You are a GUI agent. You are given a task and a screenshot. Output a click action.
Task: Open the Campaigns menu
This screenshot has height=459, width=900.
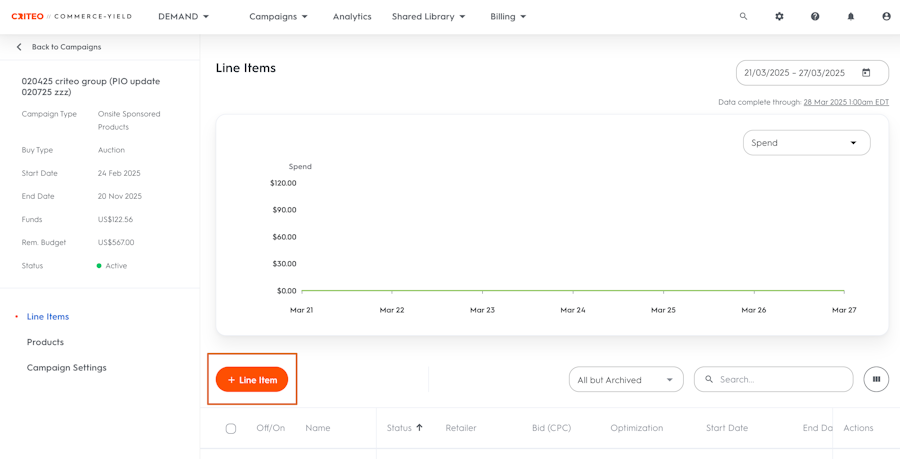click(x=278, y=17)
